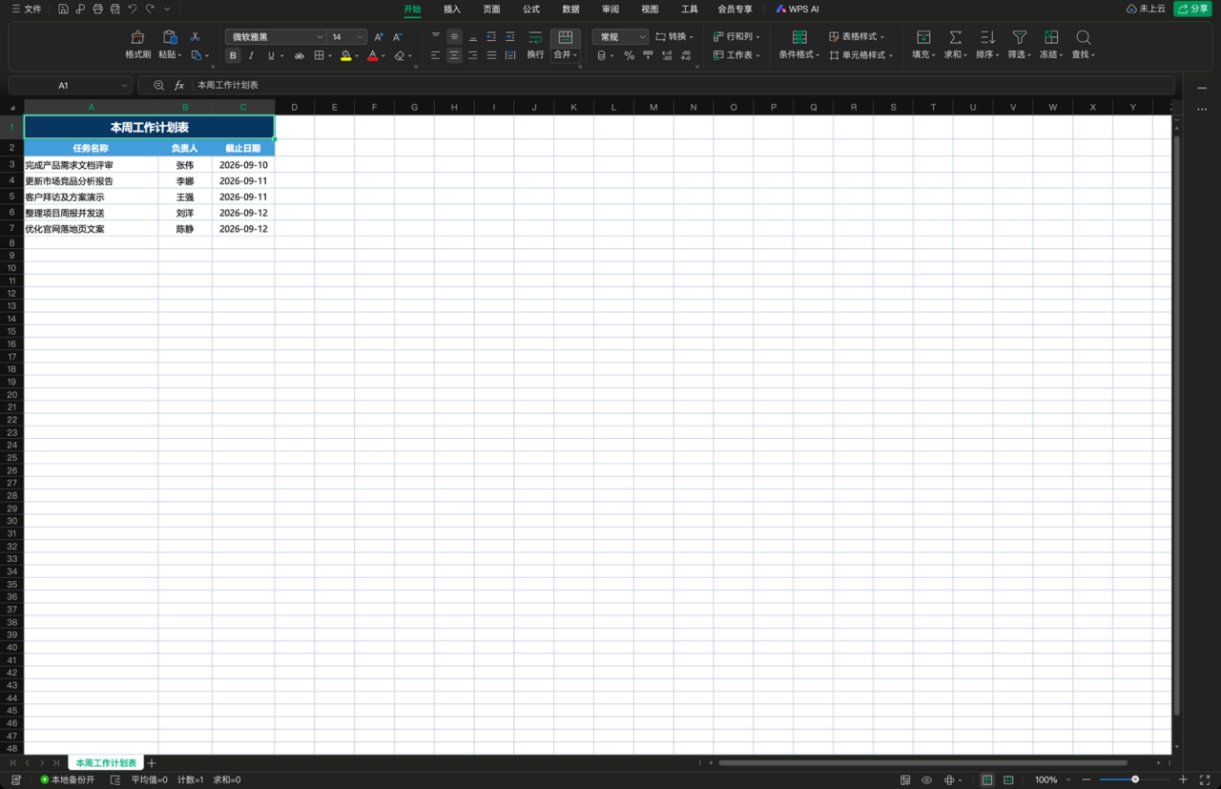The image size is (1221, 789).
Task: Click the WPS AI button
Action: [797, 9]
